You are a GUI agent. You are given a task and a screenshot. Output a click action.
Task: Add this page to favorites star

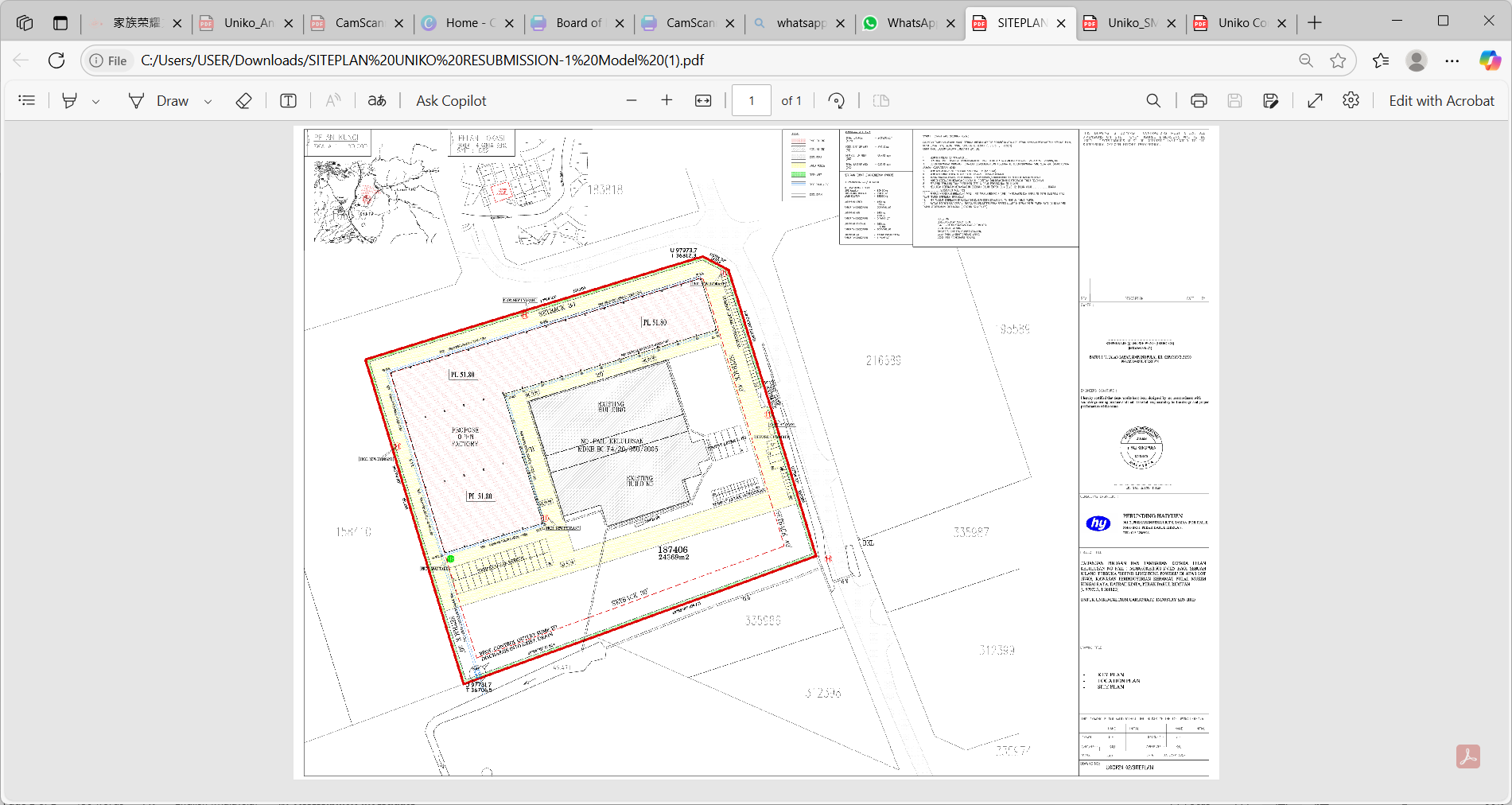click(x=1338, y=60)
